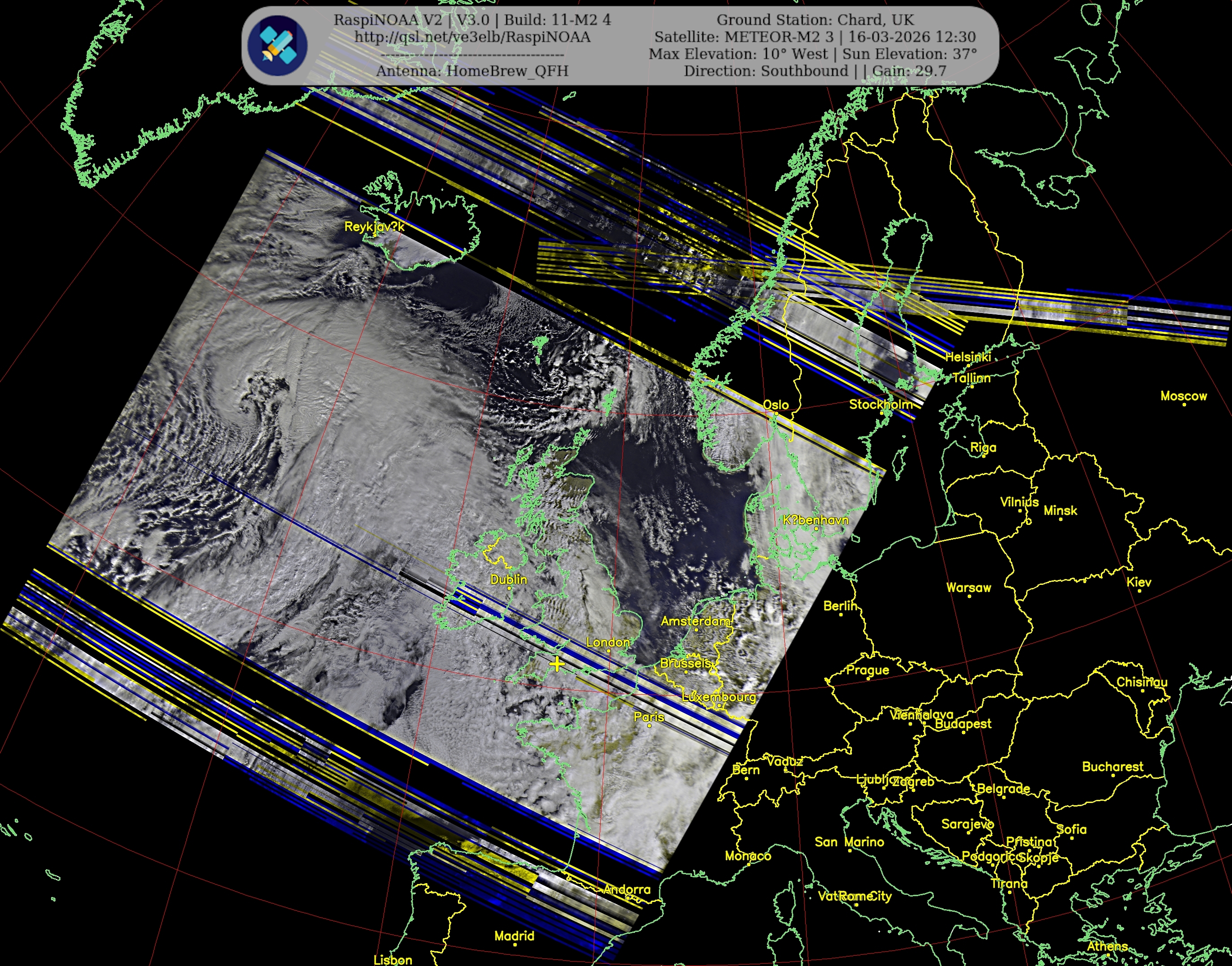Screen dimensions: 1232x966
Task: Click the Athens city label
Action: pyautogui.click(x=1107, y=946)
